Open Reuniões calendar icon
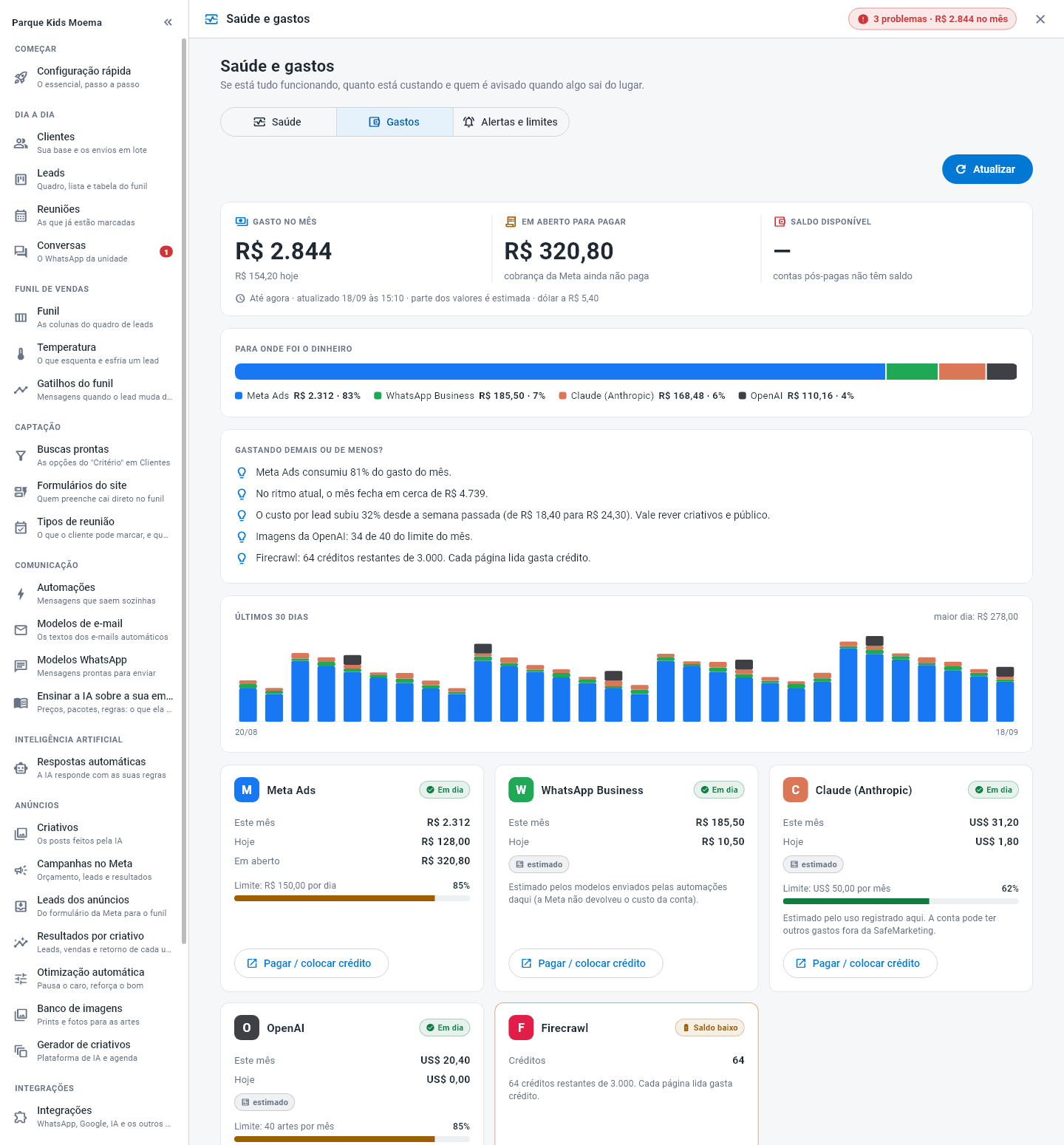The height and width of the screenshot is (1145, 1064). tap(21, 216)
